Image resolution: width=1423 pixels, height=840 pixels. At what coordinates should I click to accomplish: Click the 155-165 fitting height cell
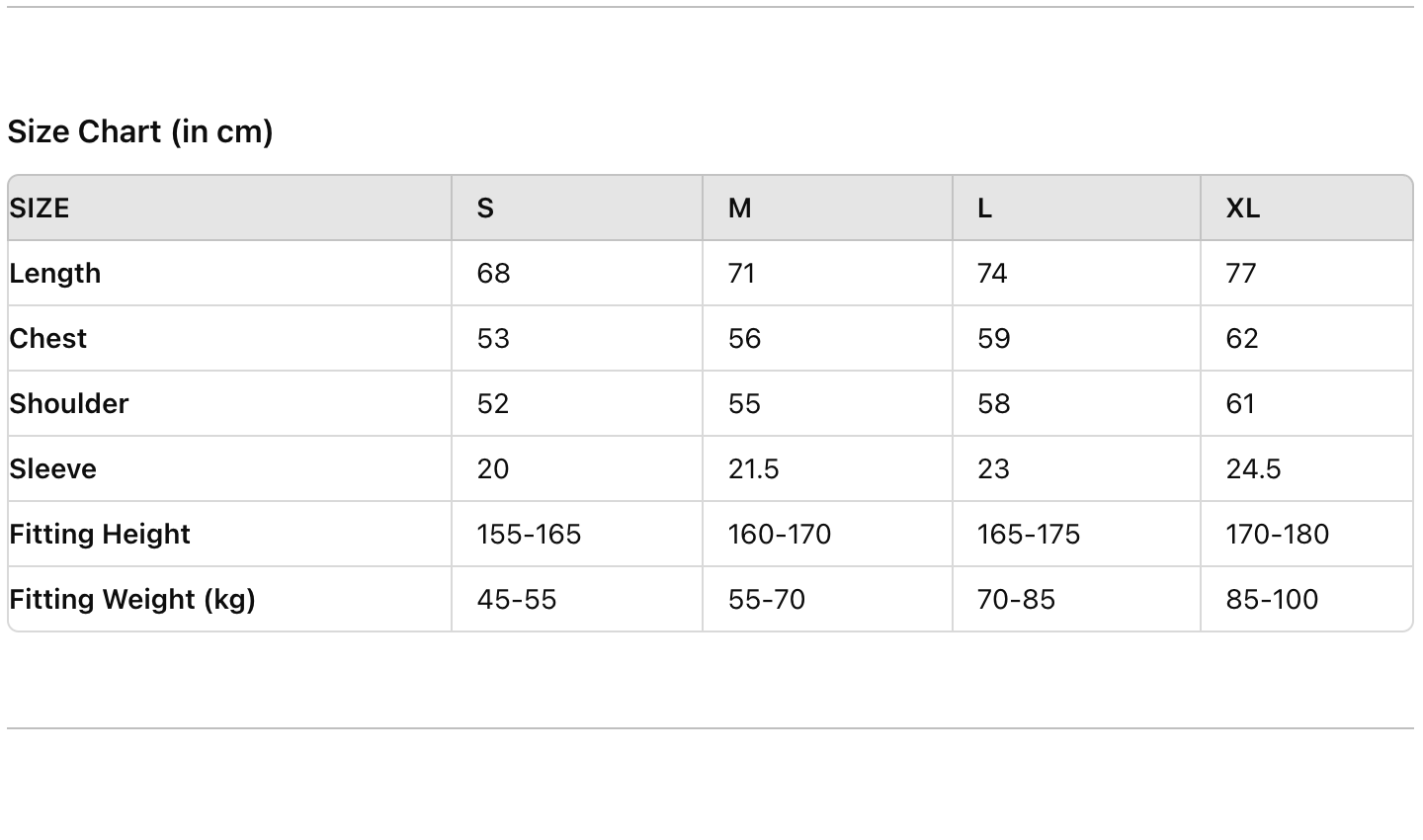[529, 534]
